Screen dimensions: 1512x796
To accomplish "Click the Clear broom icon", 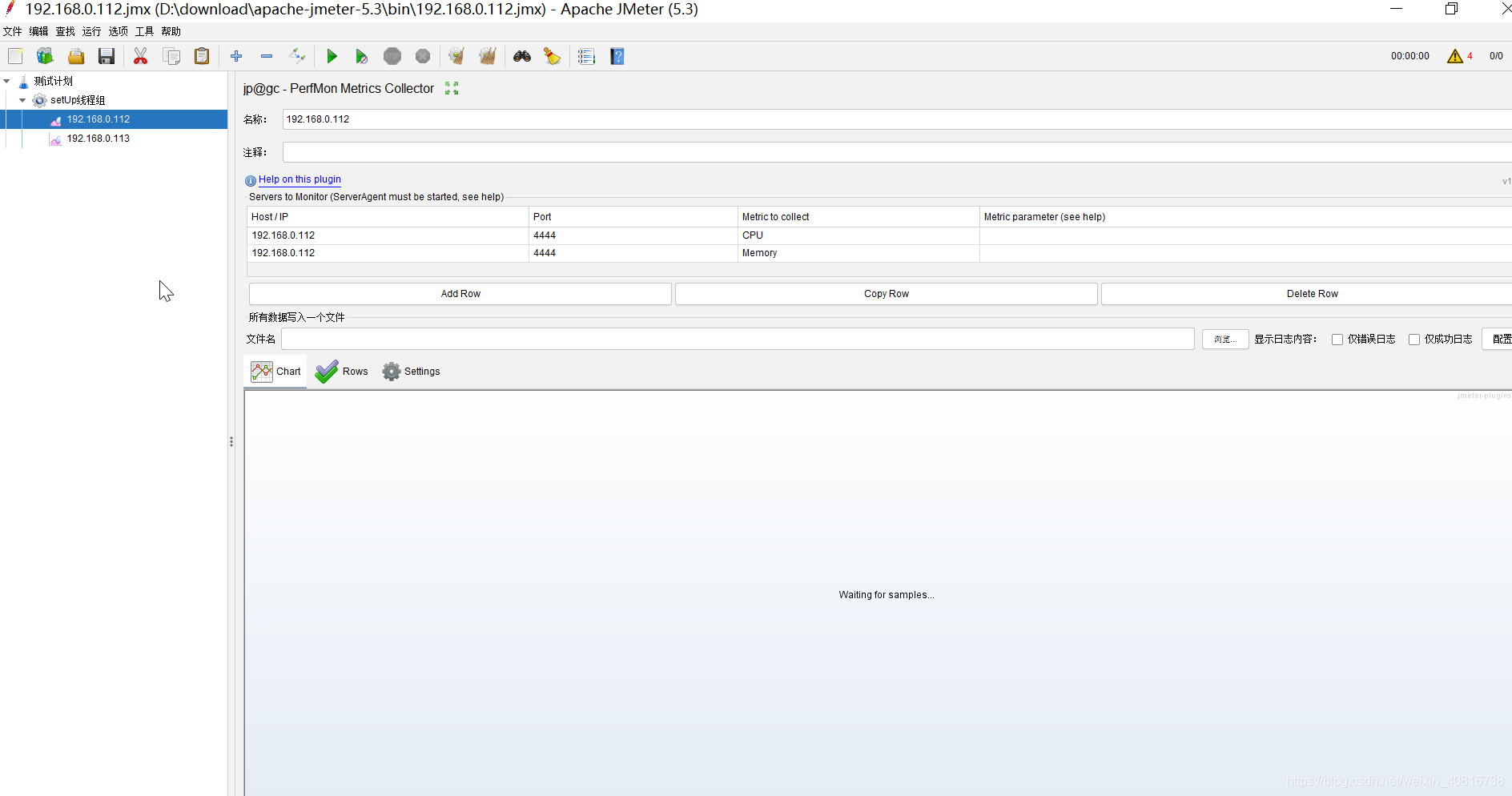I will coord(456,56).
